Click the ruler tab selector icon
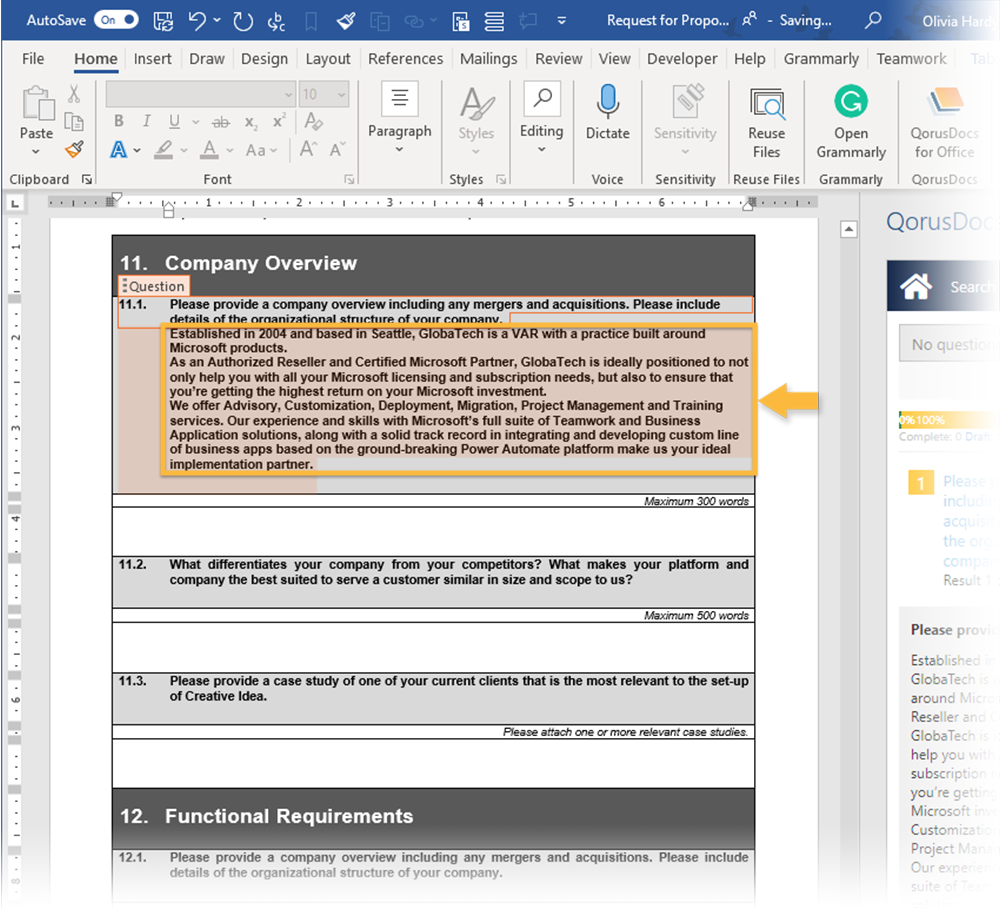The image size is (1000, 908). tap(15, 204)
